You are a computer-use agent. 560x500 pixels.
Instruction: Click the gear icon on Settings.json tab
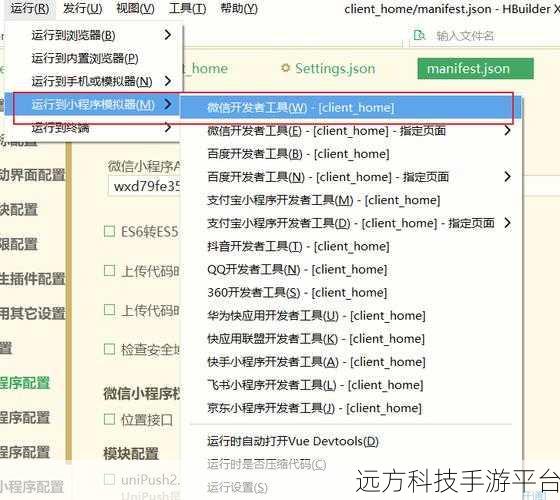pyautogui.click(x=285, y=68)
